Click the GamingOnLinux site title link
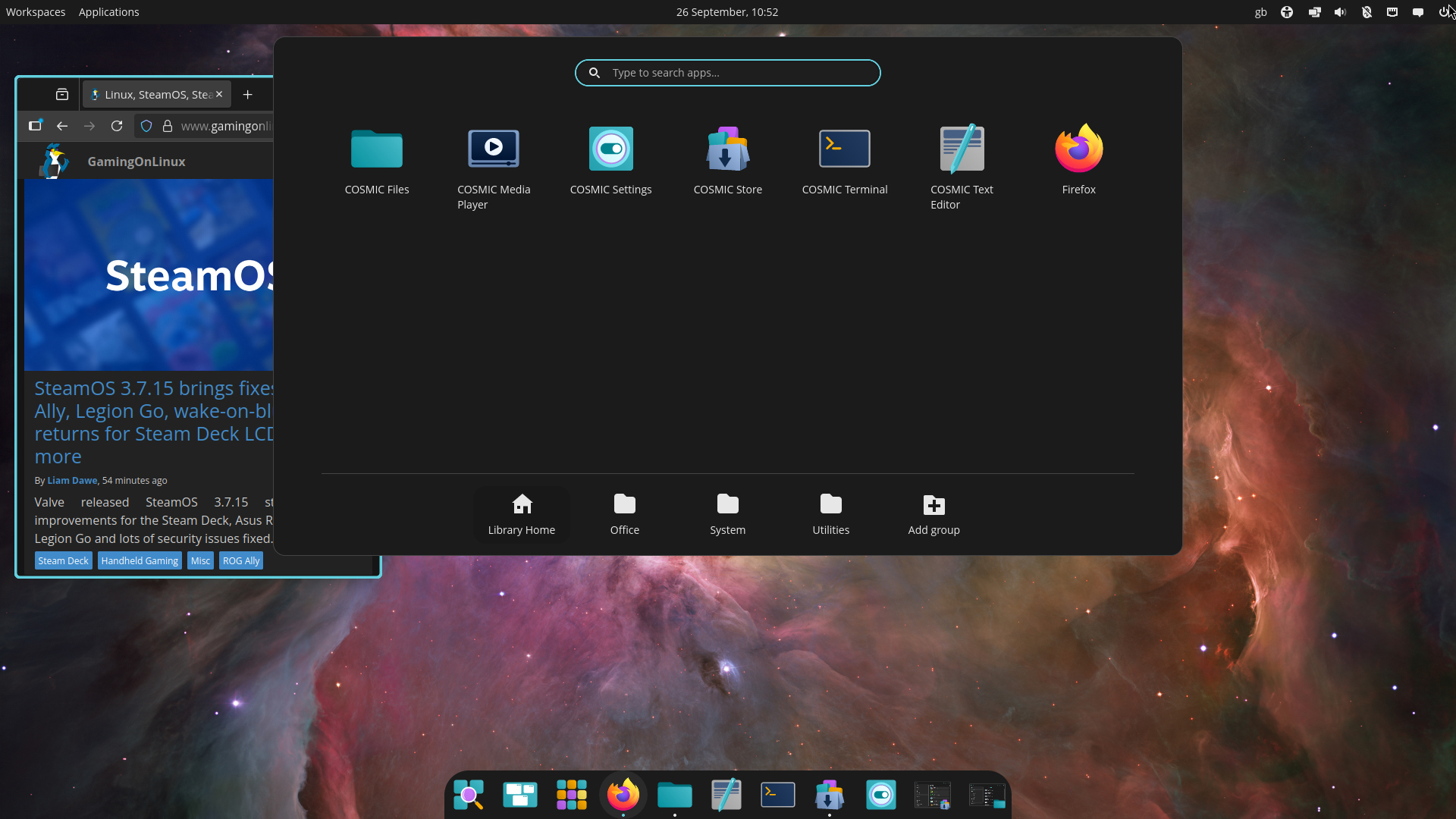This screenshot has height=819, width=1456. click(x=136, y=162)
